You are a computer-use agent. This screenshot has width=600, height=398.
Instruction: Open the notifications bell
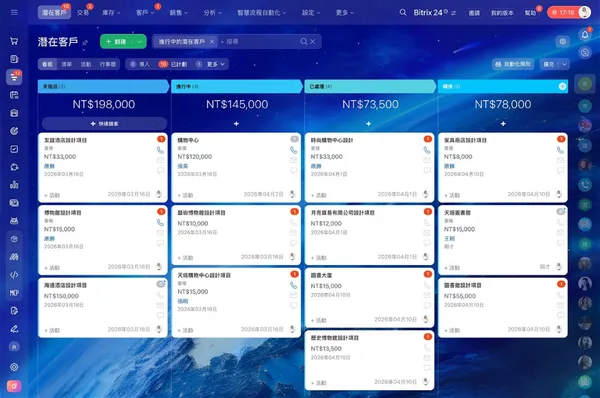(x=585, y=35)
